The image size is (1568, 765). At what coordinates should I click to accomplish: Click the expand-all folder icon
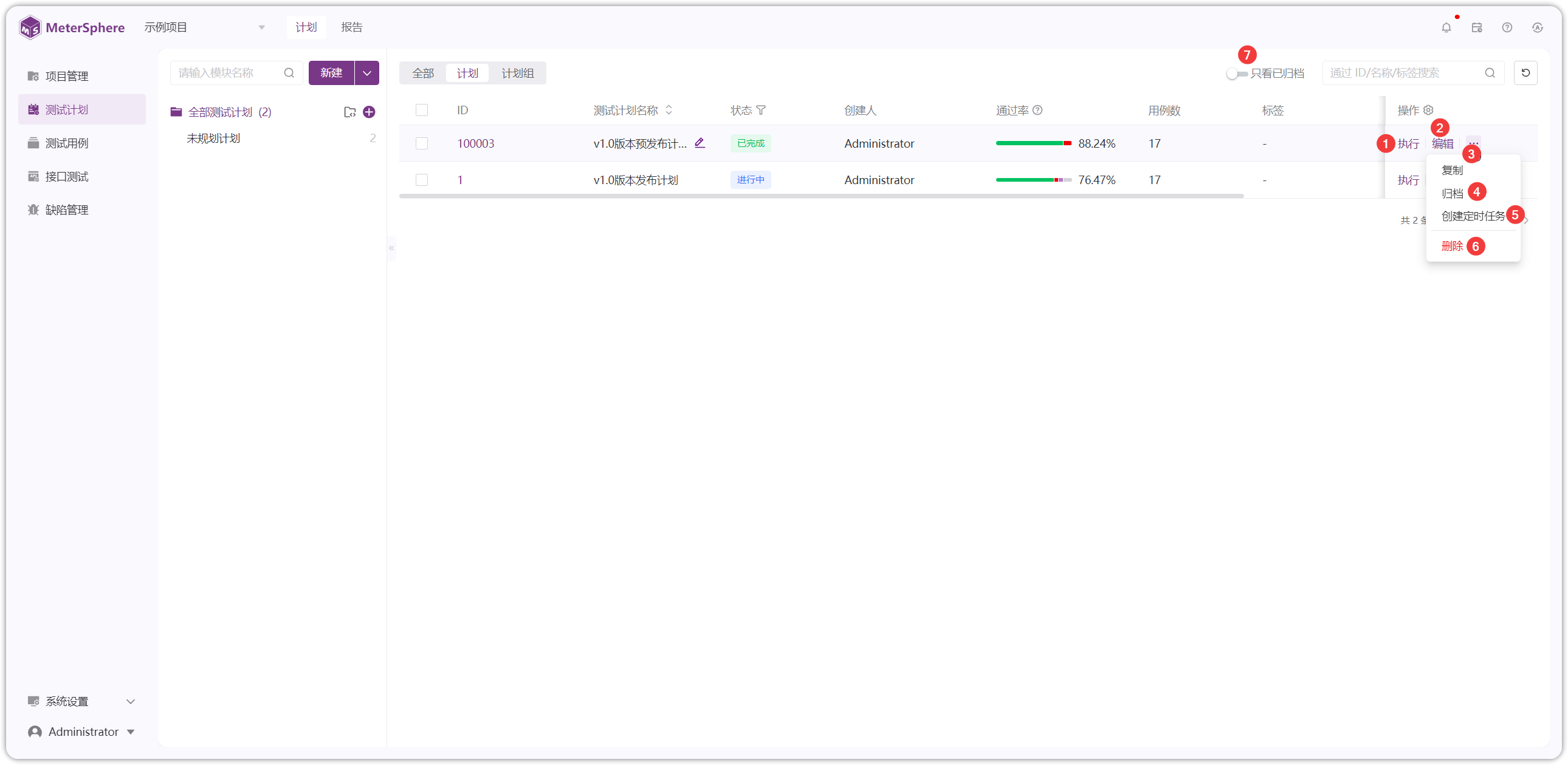(x=349, y=112)
